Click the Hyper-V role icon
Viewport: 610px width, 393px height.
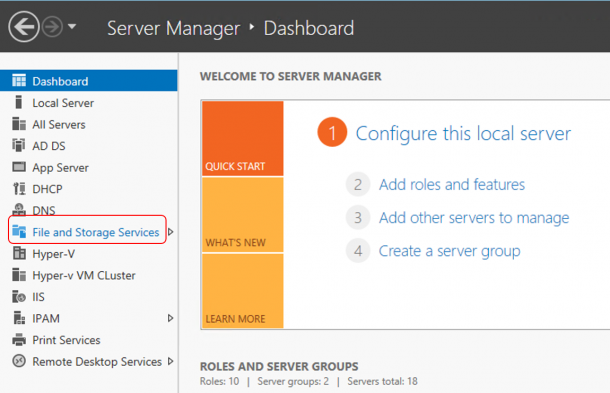point(19,253)
